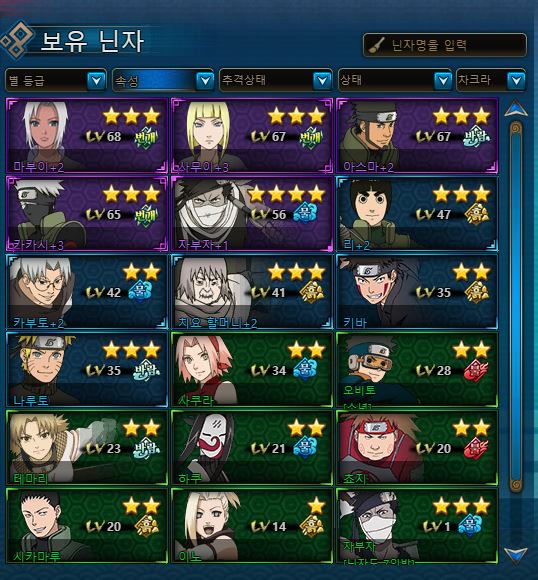Click 오비토 fire attribute icon
The height and width of the screenshot is (580, 538).
point(476,371)
